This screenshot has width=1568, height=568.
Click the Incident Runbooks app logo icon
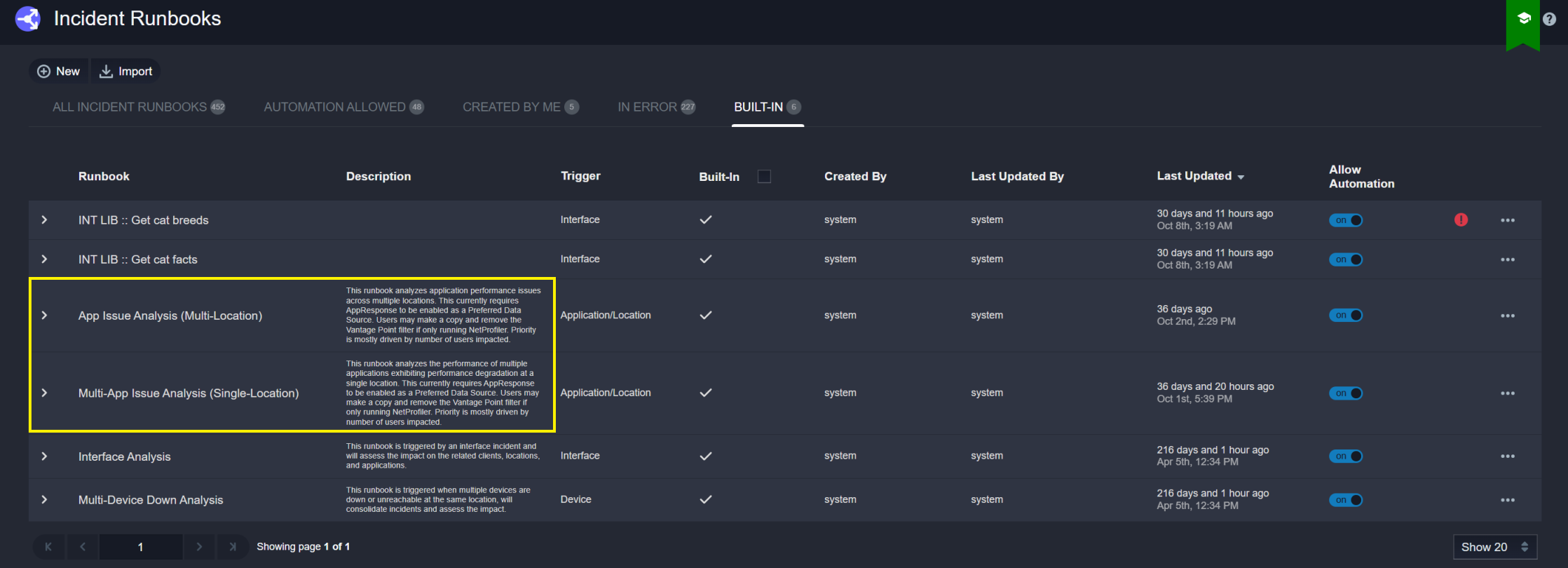(28, 19)
